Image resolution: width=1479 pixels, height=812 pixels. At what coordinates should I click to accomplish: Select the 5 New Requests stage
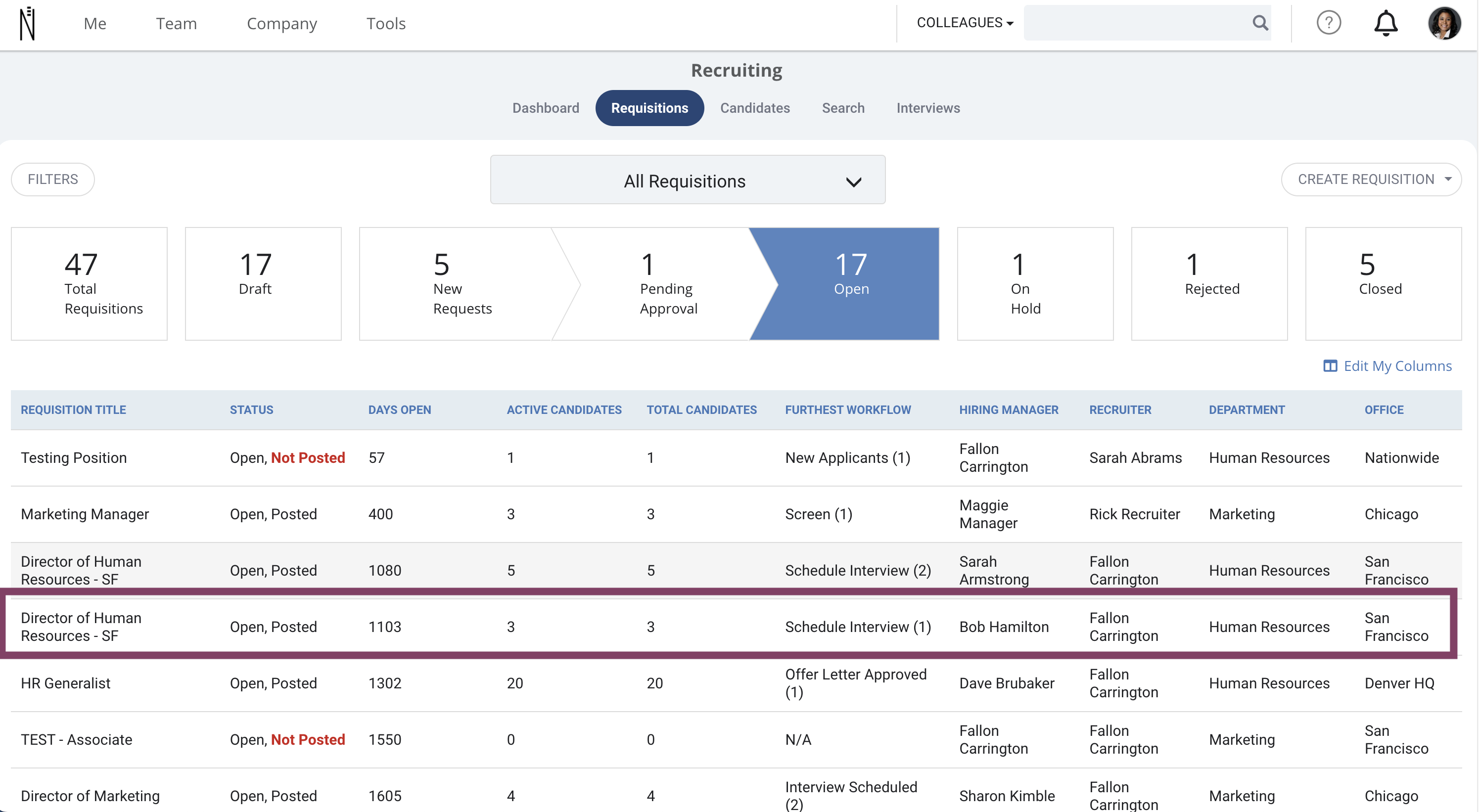(x=462, y=283)
